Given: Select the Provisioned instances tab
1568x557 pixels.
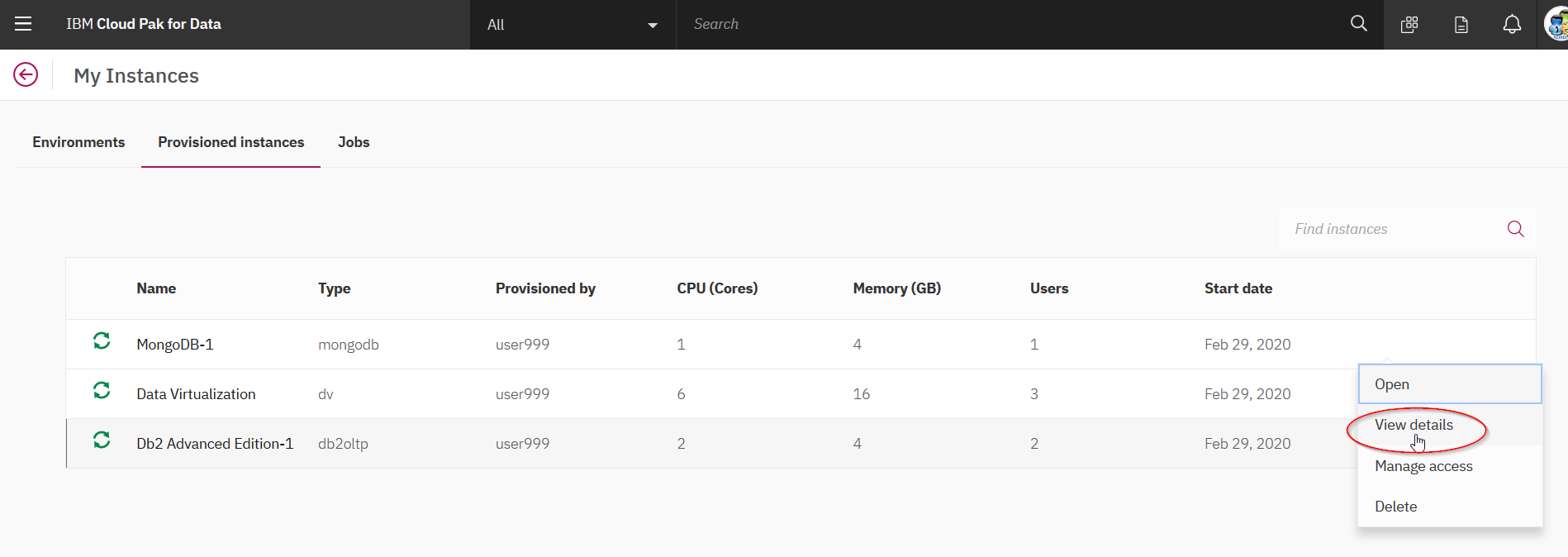Looking at the screenshot, I should [231, 142].
